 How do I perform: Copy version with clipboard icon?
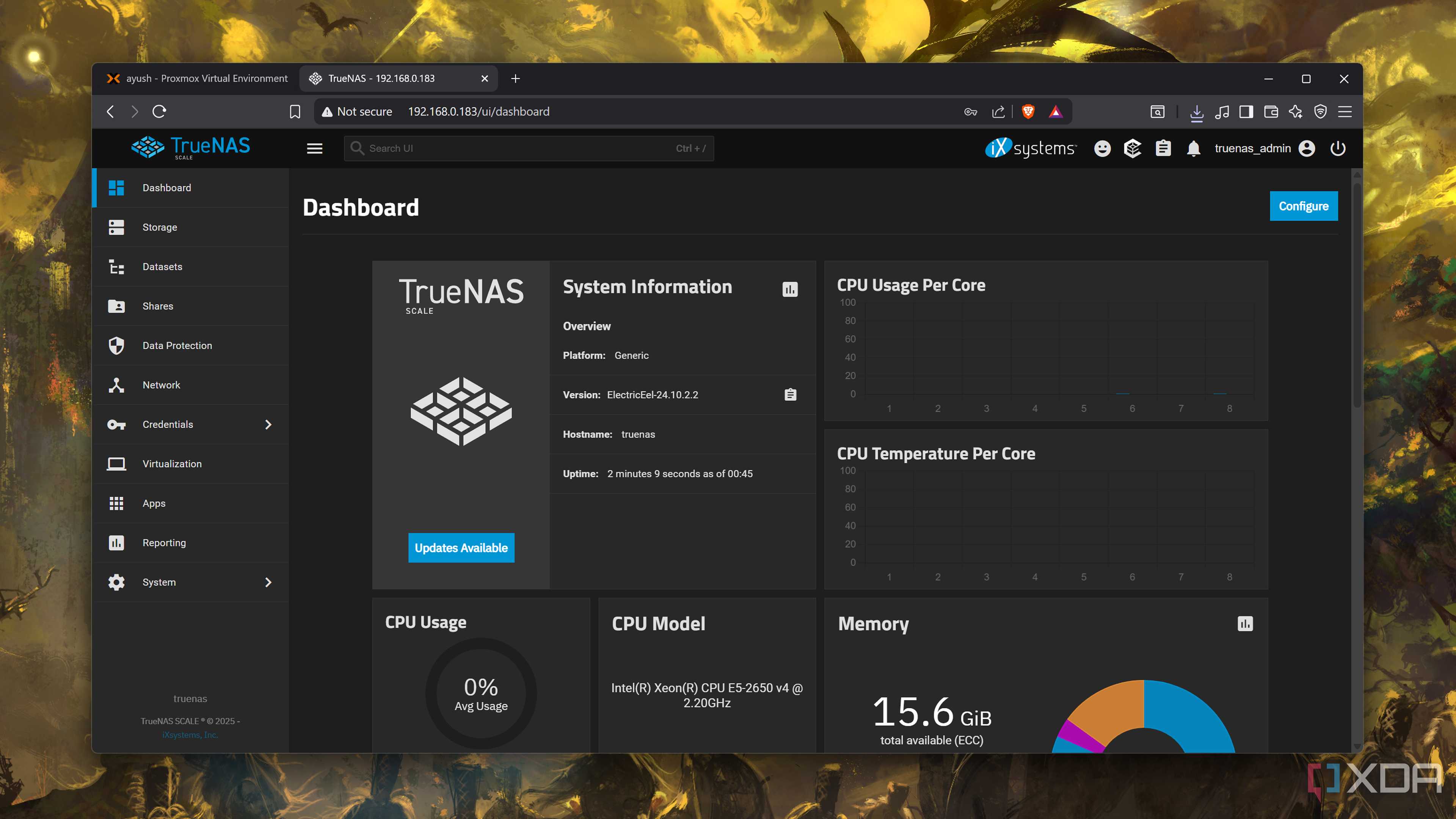tap(791, 394)
